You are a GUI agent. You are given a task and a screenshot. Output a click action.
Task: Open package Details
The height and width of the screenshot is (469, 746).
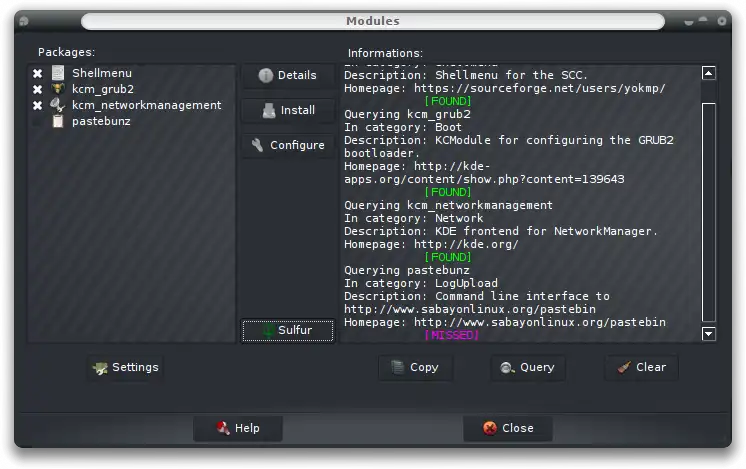288,75
